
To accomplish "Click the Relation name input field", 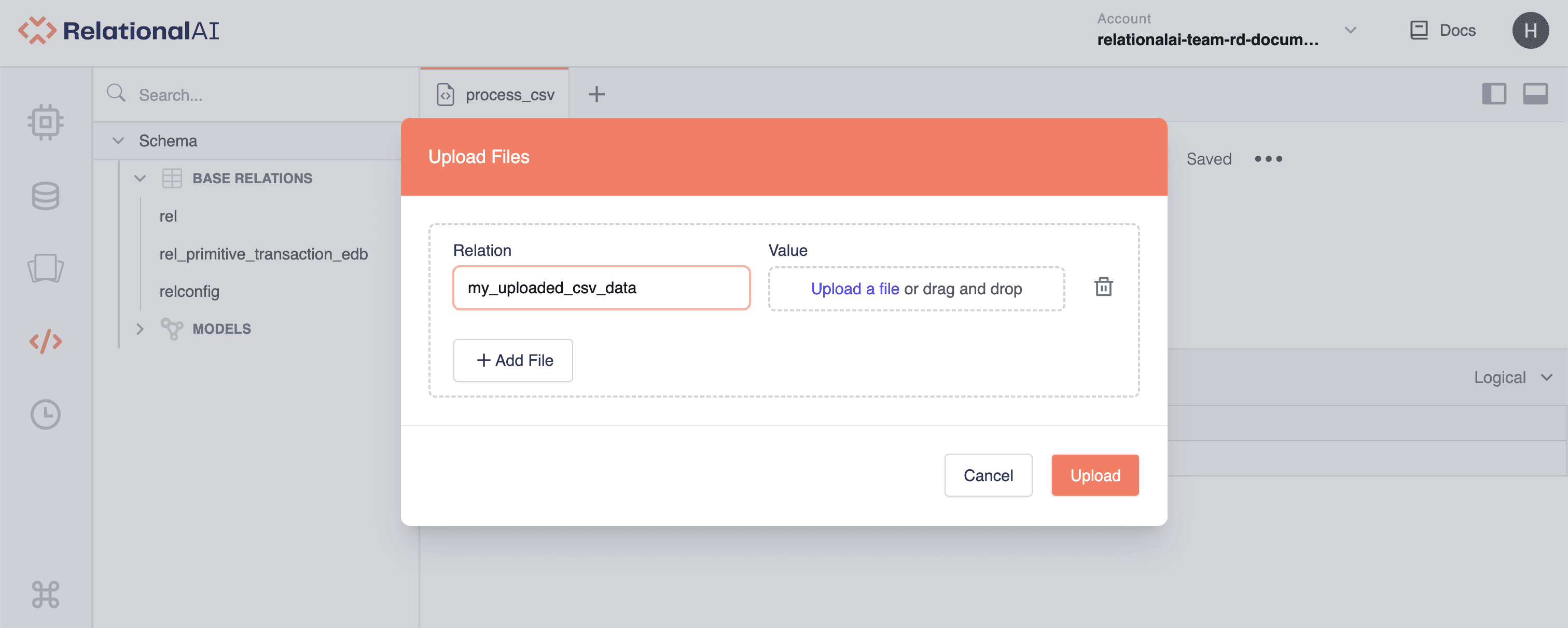I will coord(601,288).
